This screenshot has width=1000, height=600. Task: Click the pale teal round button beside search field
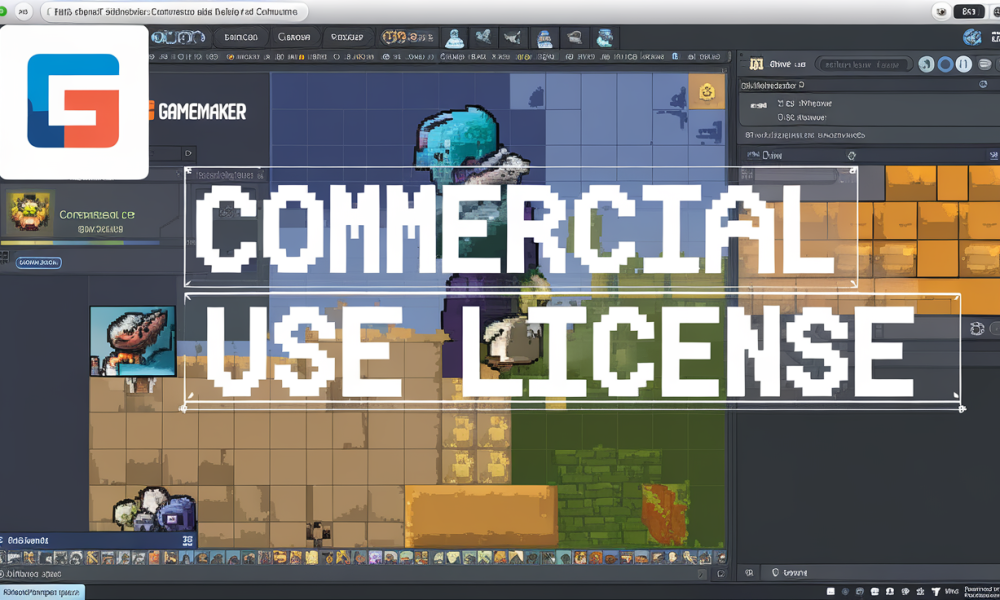click(926, 64)
